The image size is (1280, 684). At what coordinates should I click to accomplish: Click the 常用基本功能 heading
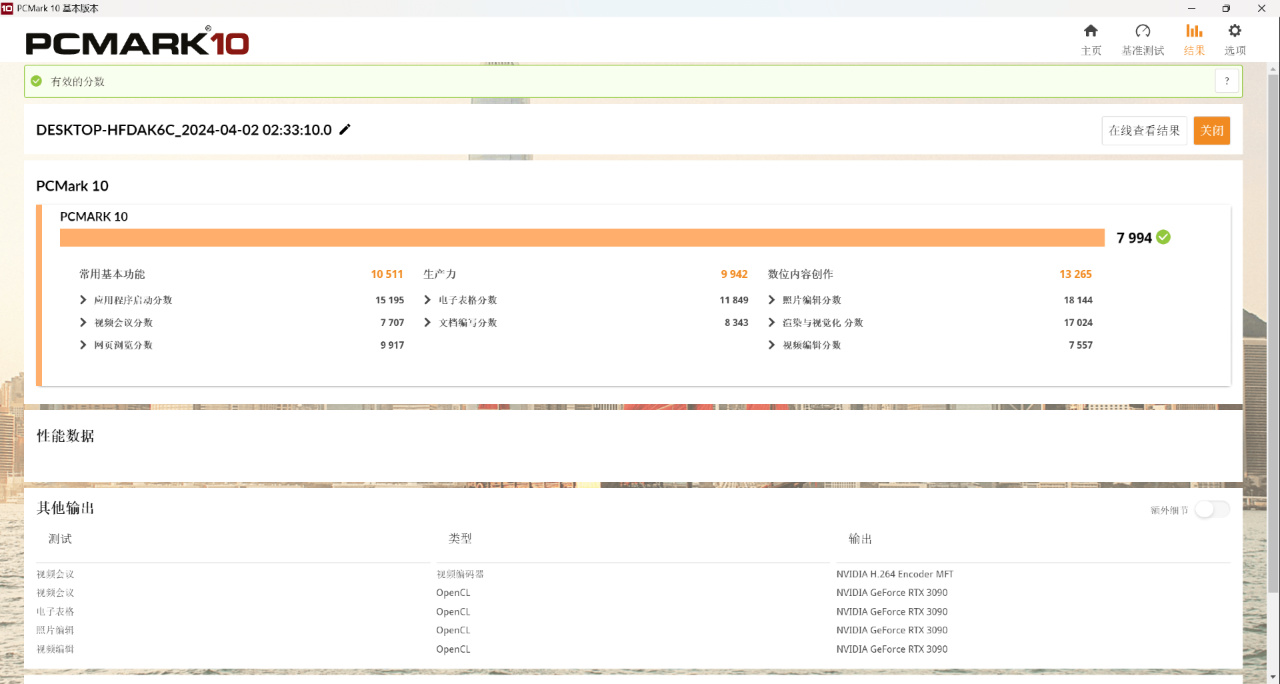pyautogui.click(x=112, y=274)
